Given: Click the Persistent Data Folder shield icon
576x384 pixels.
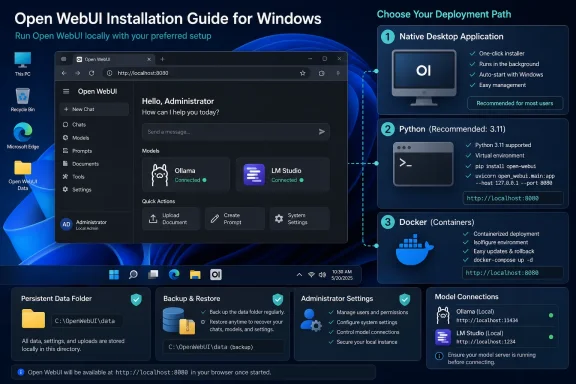Looking at the screenshot, I should [136, 299].
